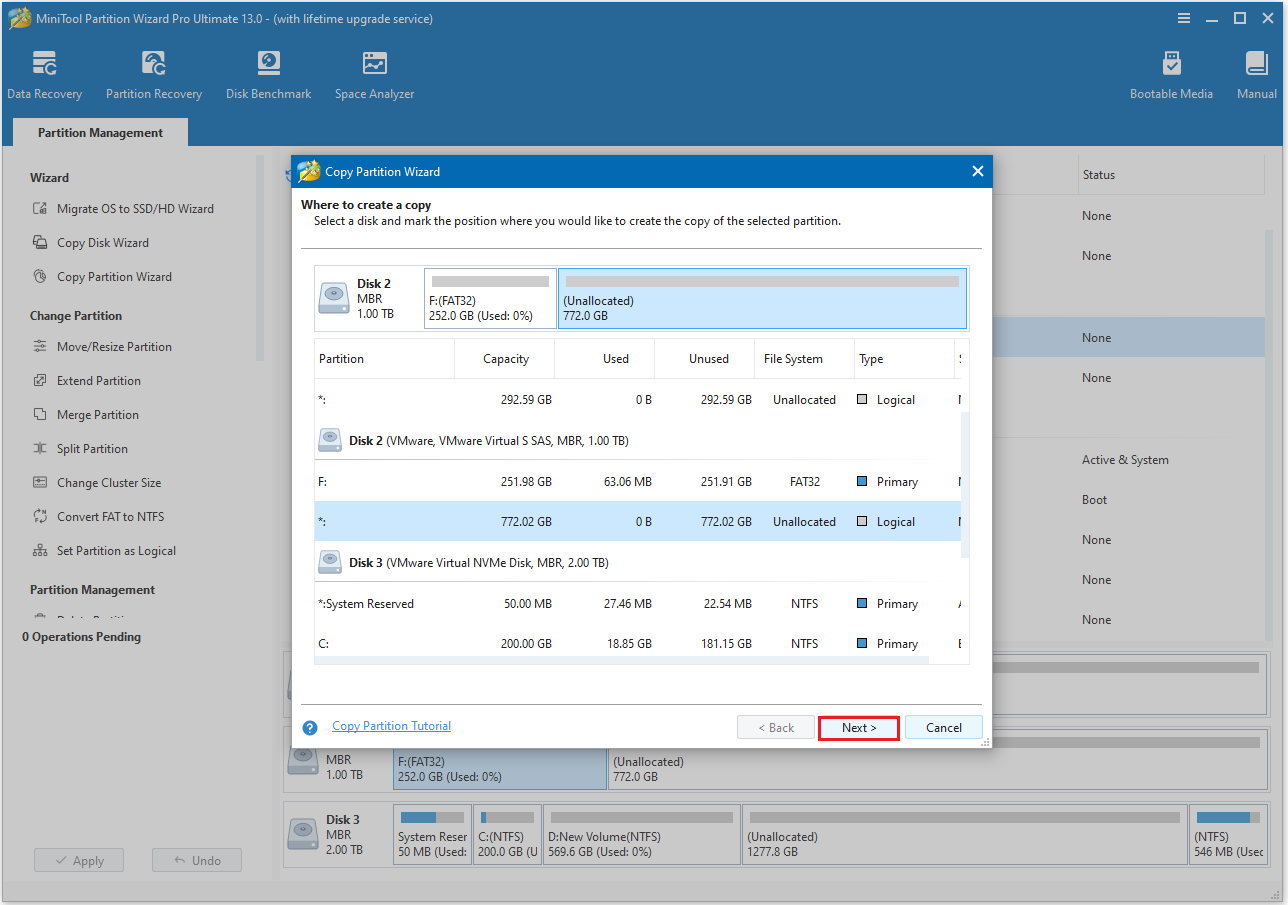1288x905 pixels.
Task: Expand the Disk 2 group in partition list
Action: [x=330, y=440]
